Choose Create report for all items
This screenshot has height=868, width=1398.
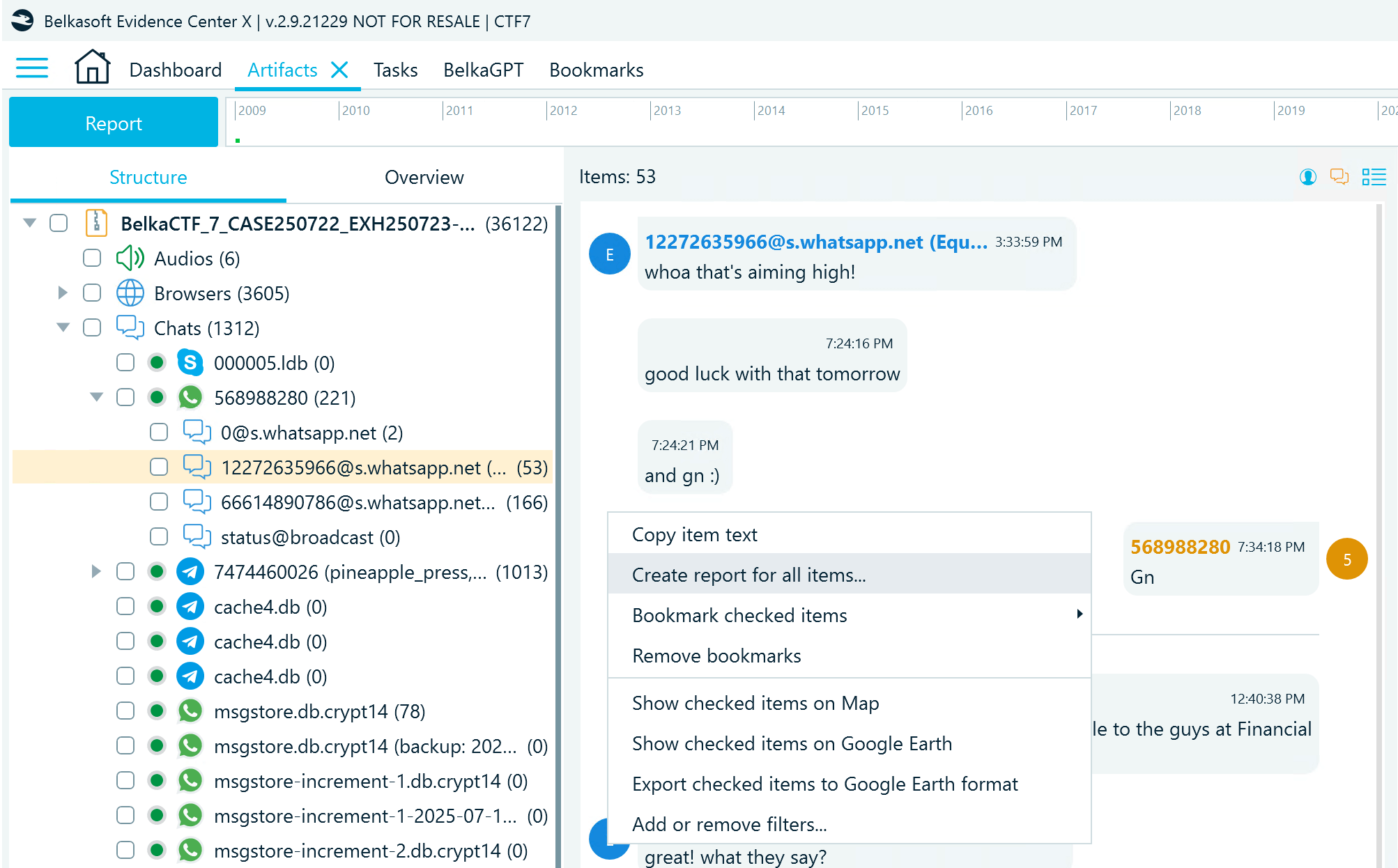748,575
